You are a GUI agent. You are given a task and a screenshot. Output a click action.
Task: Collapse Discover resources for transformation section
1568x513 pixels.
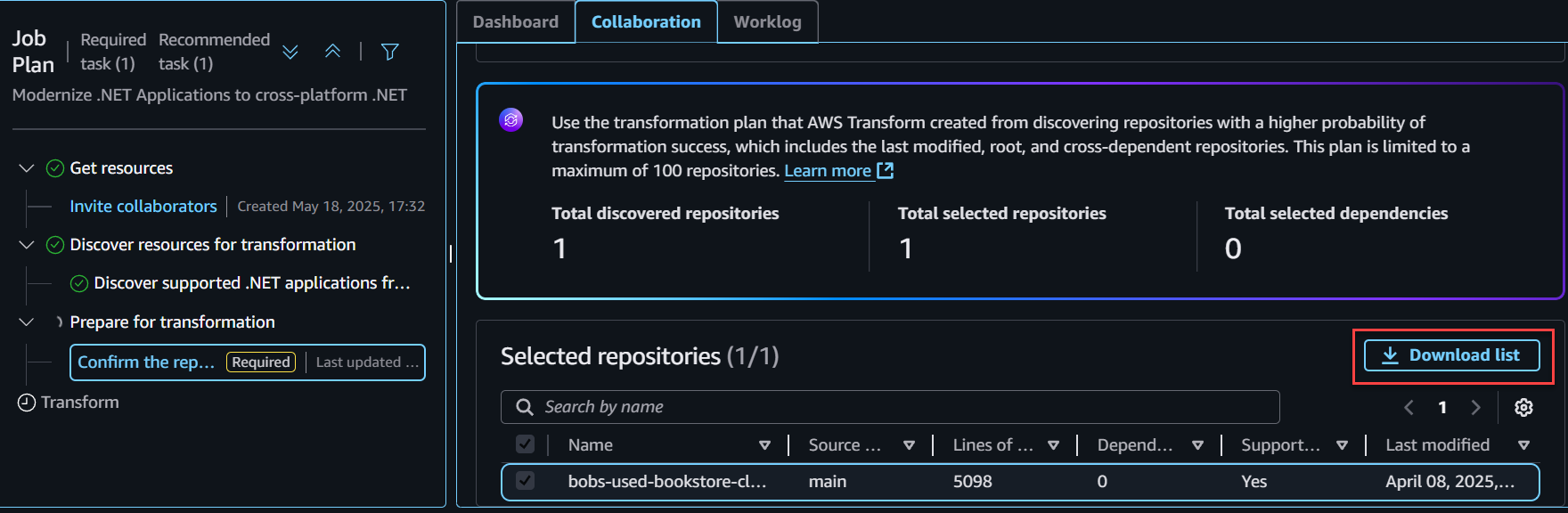click(27, 245)
